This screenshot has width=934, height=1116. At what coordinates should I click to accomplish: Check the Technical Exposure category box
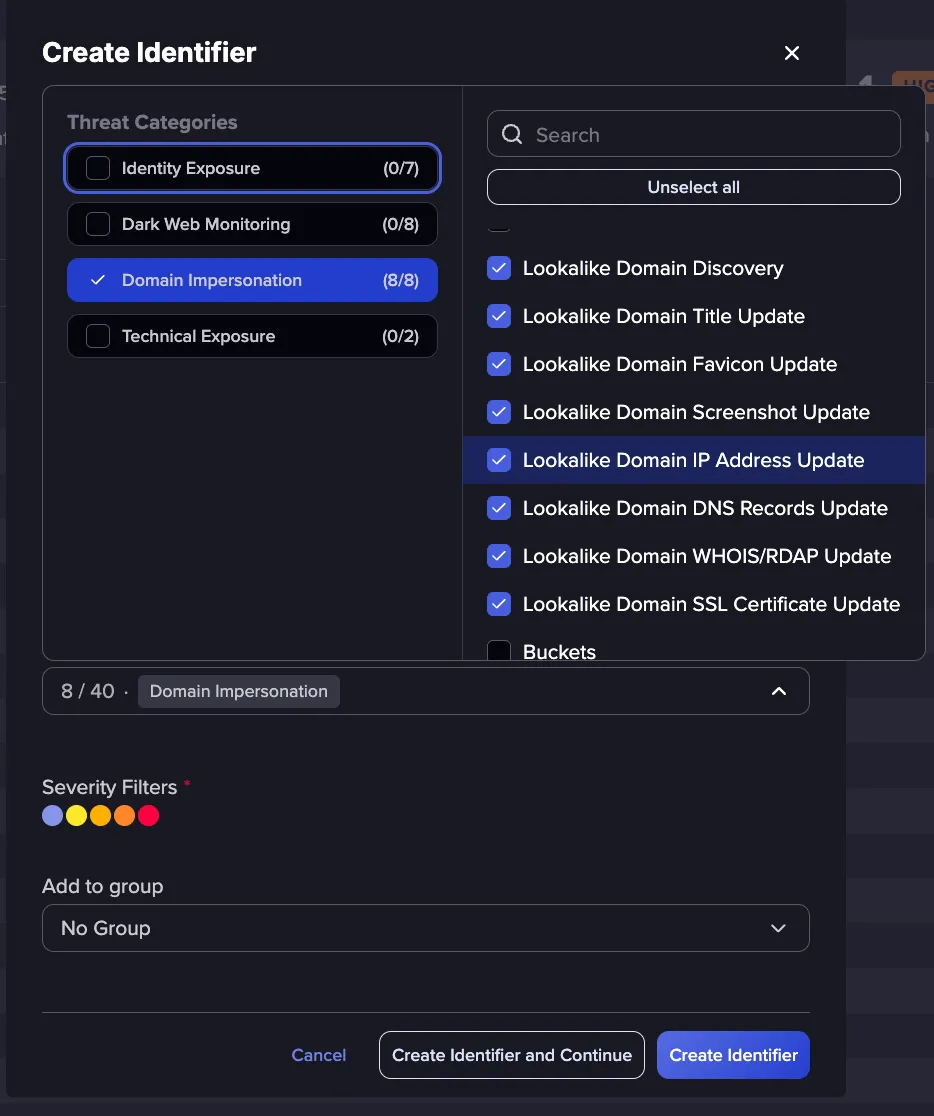(98, 336)
